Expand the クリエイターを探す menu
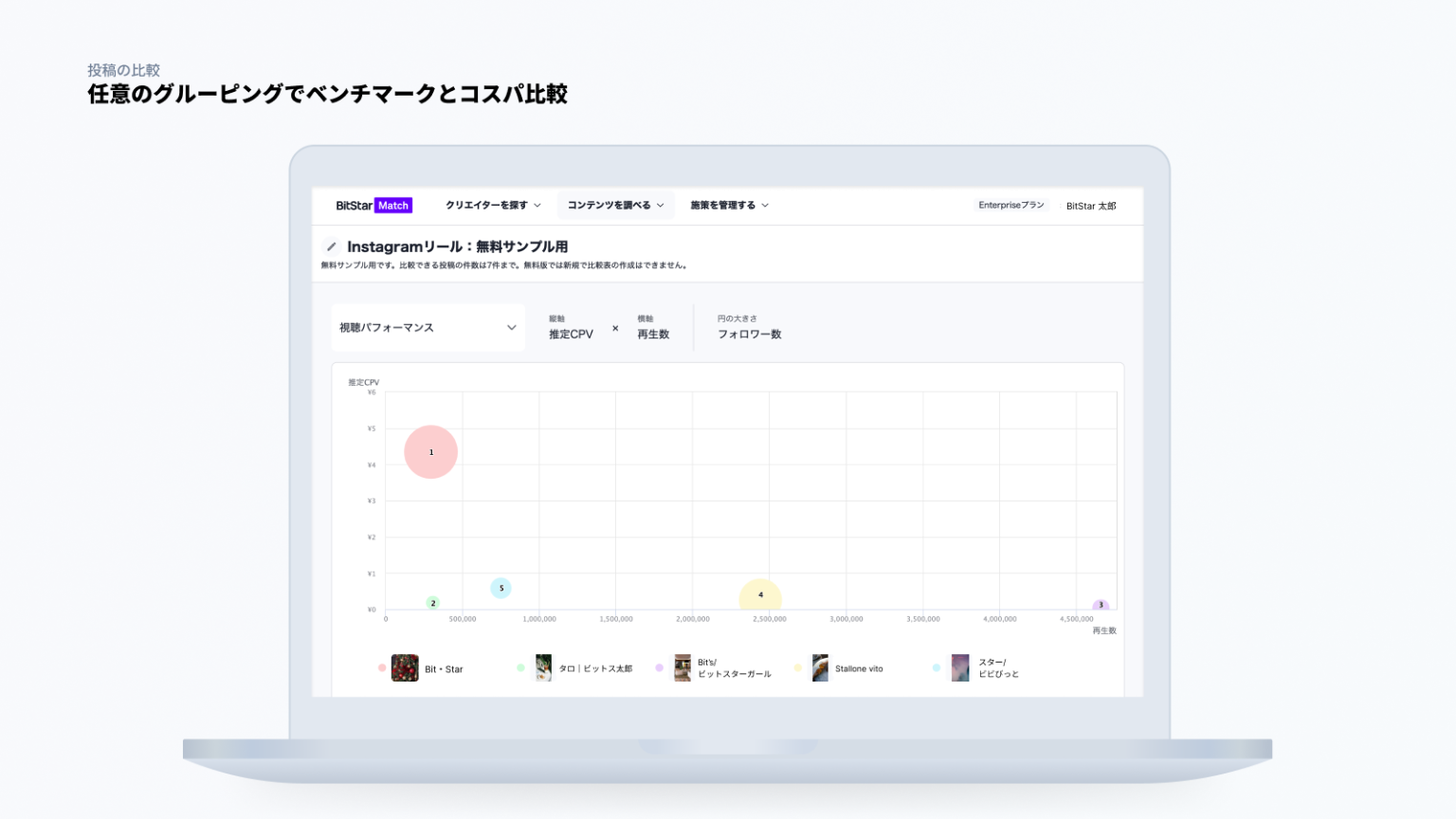1456x819 pixels. tap(493, 206)
